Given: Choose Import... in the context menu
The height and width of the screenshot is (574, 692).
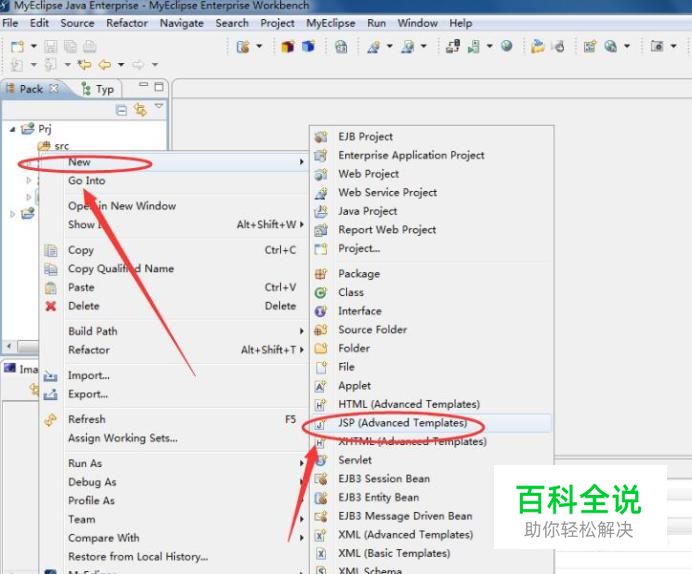Looking at the screenshot, I should tap(174, 375).
